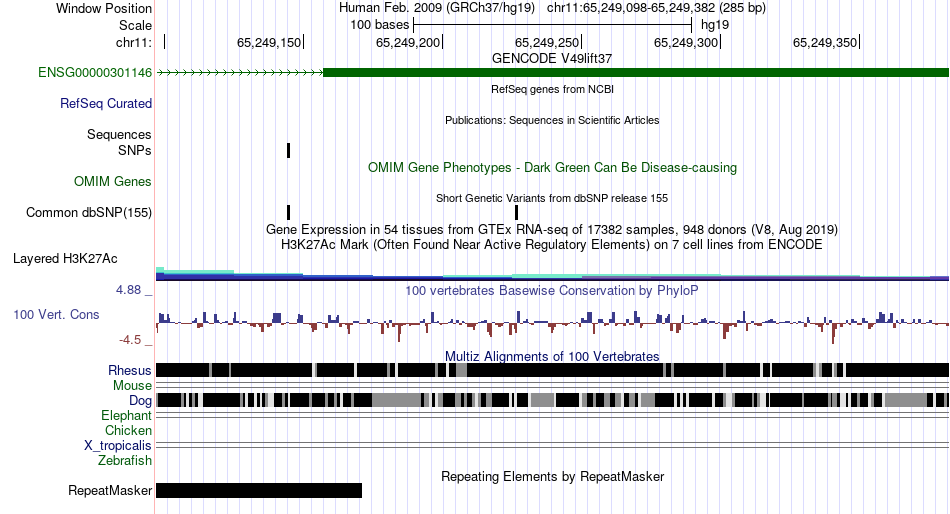Click the Zebrafish alignment row label
This screenshot has width=950, height=514.
(125, 461)
